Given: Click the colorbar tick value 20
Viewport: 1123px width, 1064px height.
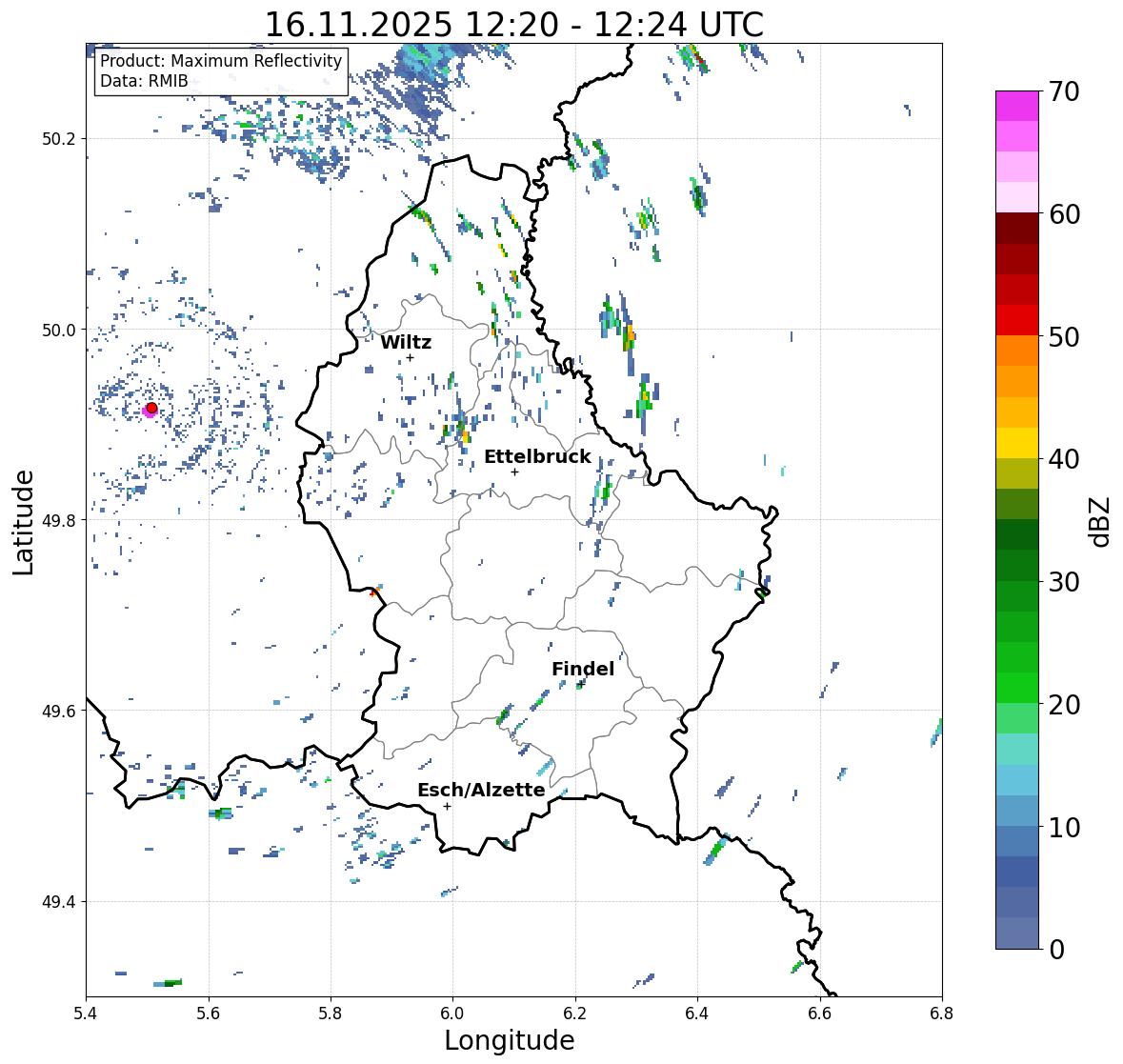Looking at the screenshot, I should click(x=1064, y=705).
